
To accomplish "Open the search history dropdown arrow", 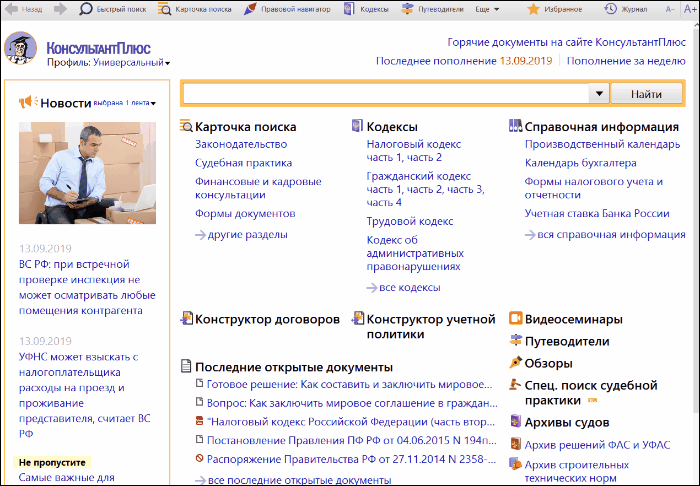I will [x=599, y=94].
